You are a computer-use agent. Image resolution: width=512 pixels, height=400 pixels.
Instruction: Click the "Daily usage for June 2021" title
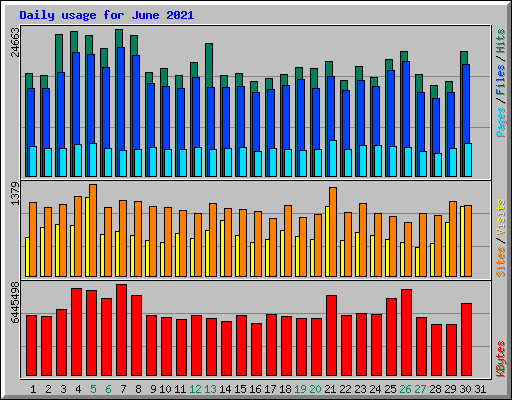click(107, 15)
